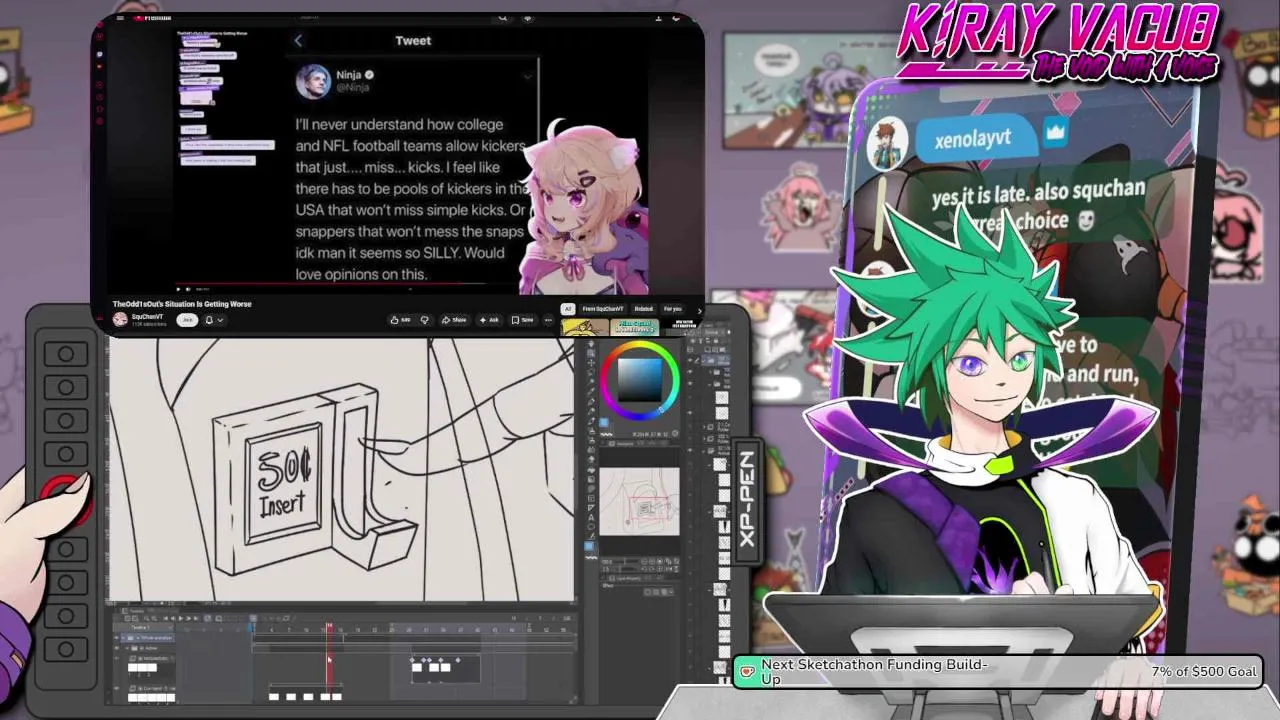1280x720 pixels.
Task: Click the red playhead marker on timeline ruler
Action: (x=329, y=626)
